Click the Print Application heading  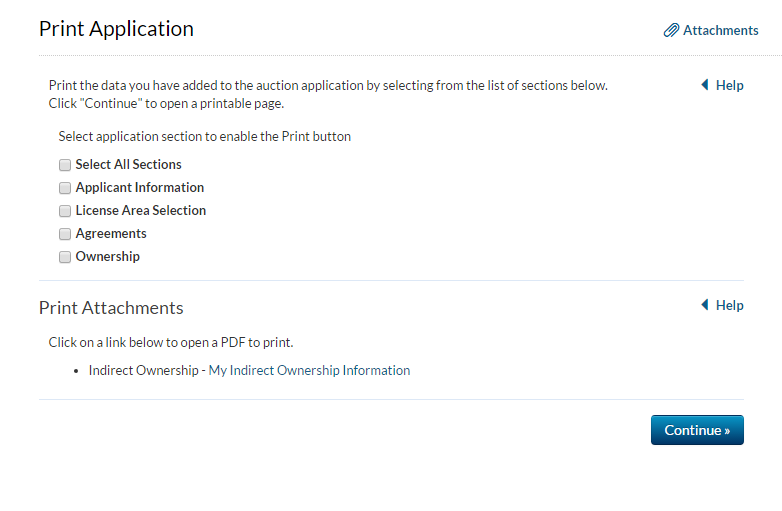pyautogui.click(x=116, y=29)
